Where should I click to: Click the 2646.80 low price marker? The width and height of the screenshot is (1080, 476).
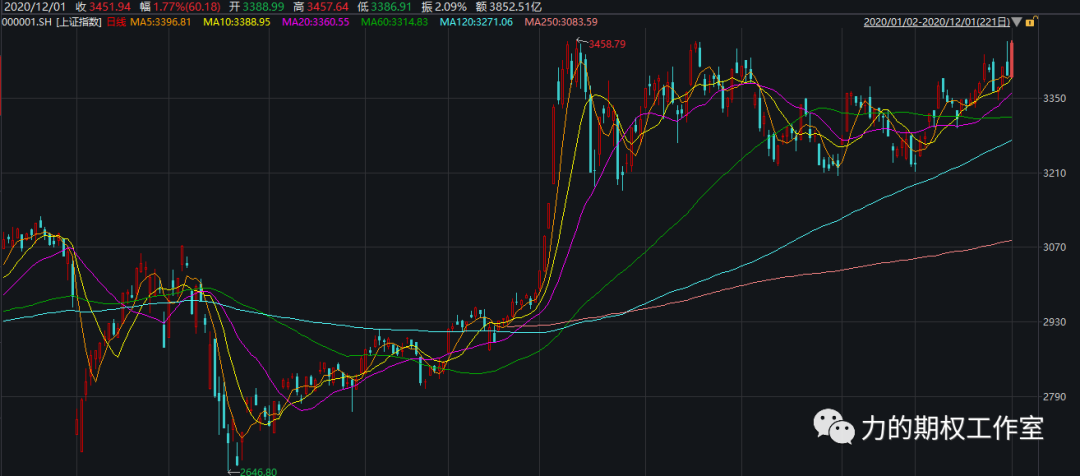click(258, 471)
